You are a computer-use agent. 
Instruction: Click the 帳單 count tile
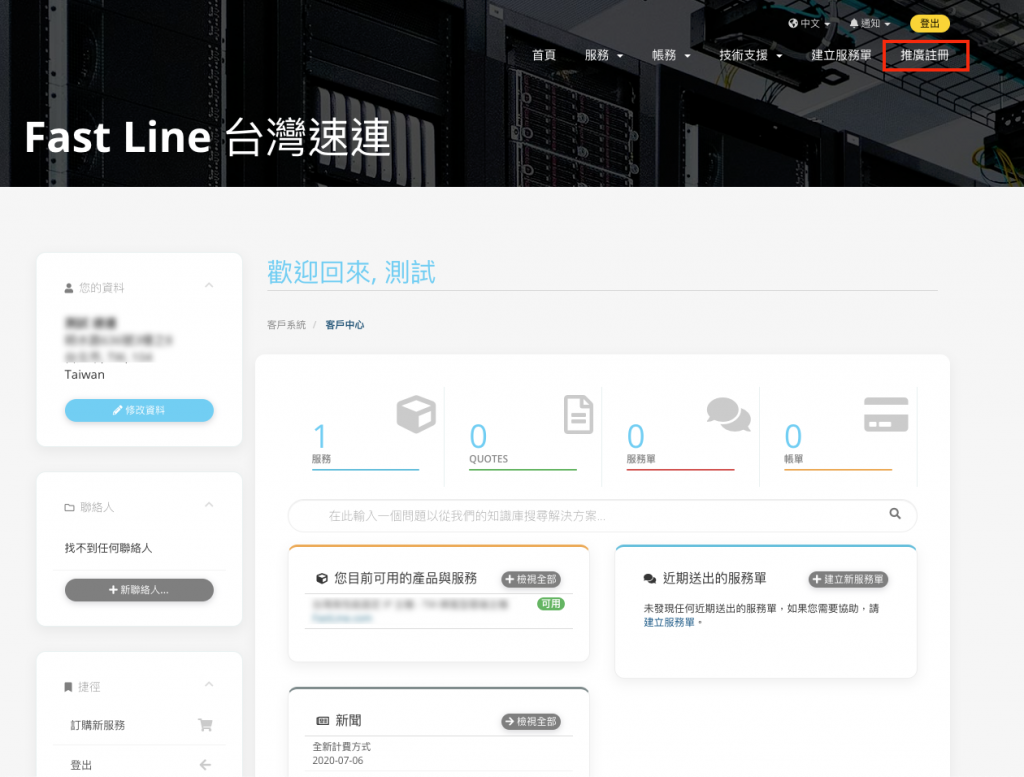click(838, 436)
